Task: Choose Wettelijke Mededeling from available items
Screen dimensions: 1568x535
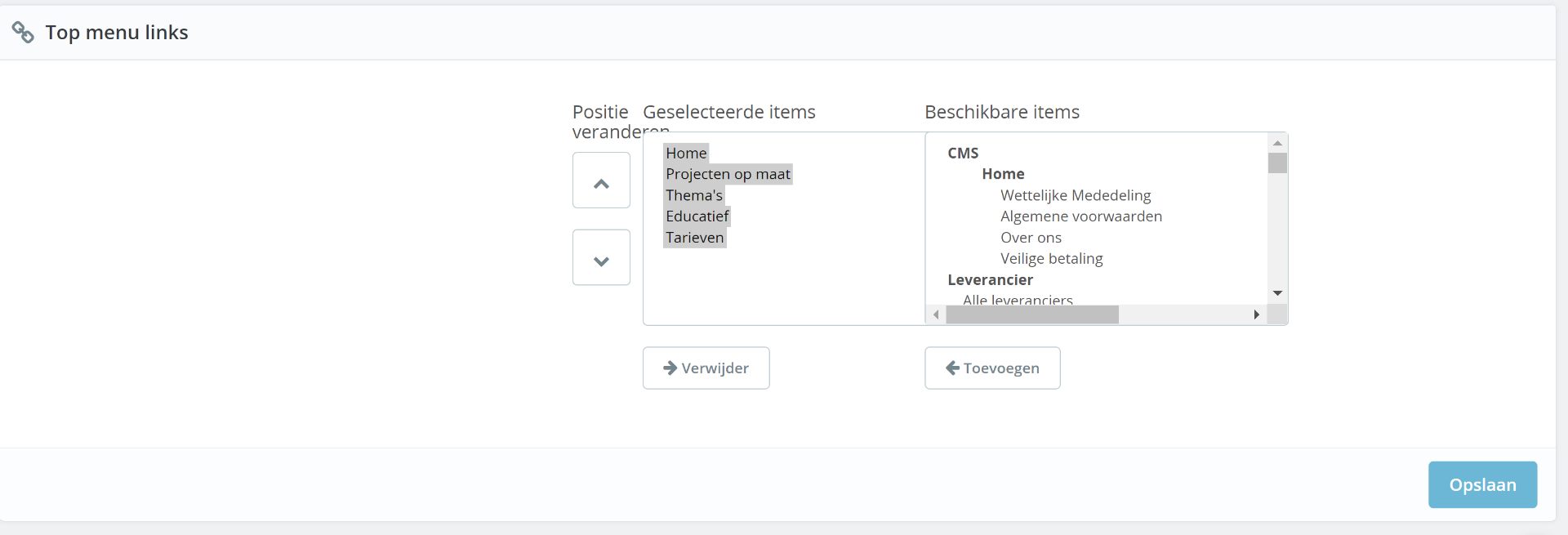Action: tap(1076, 196)
